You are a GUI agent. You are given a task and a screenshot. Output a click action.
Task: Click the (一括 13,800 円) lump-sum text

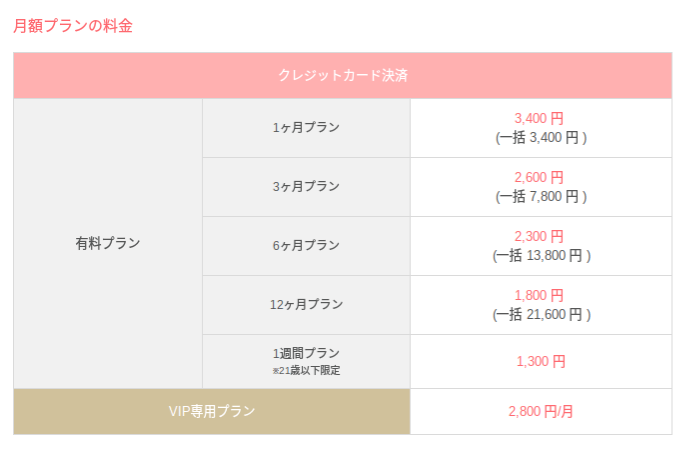tap(541, 256)
